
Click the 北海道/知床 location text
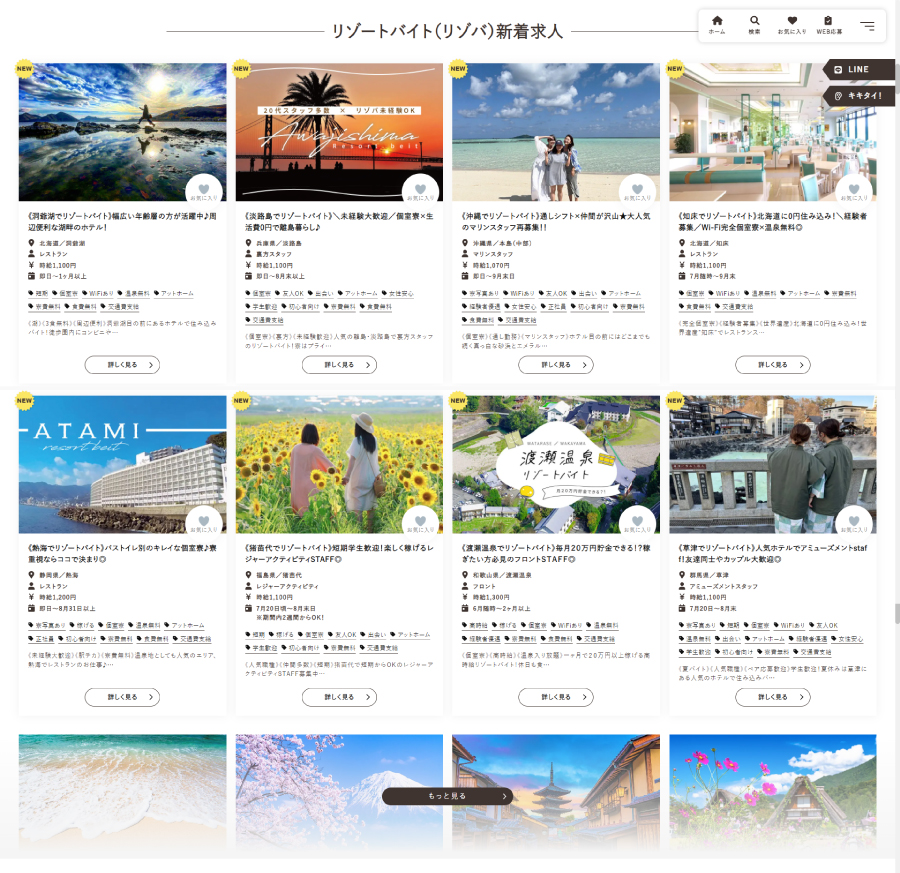(x=709, y=243)
